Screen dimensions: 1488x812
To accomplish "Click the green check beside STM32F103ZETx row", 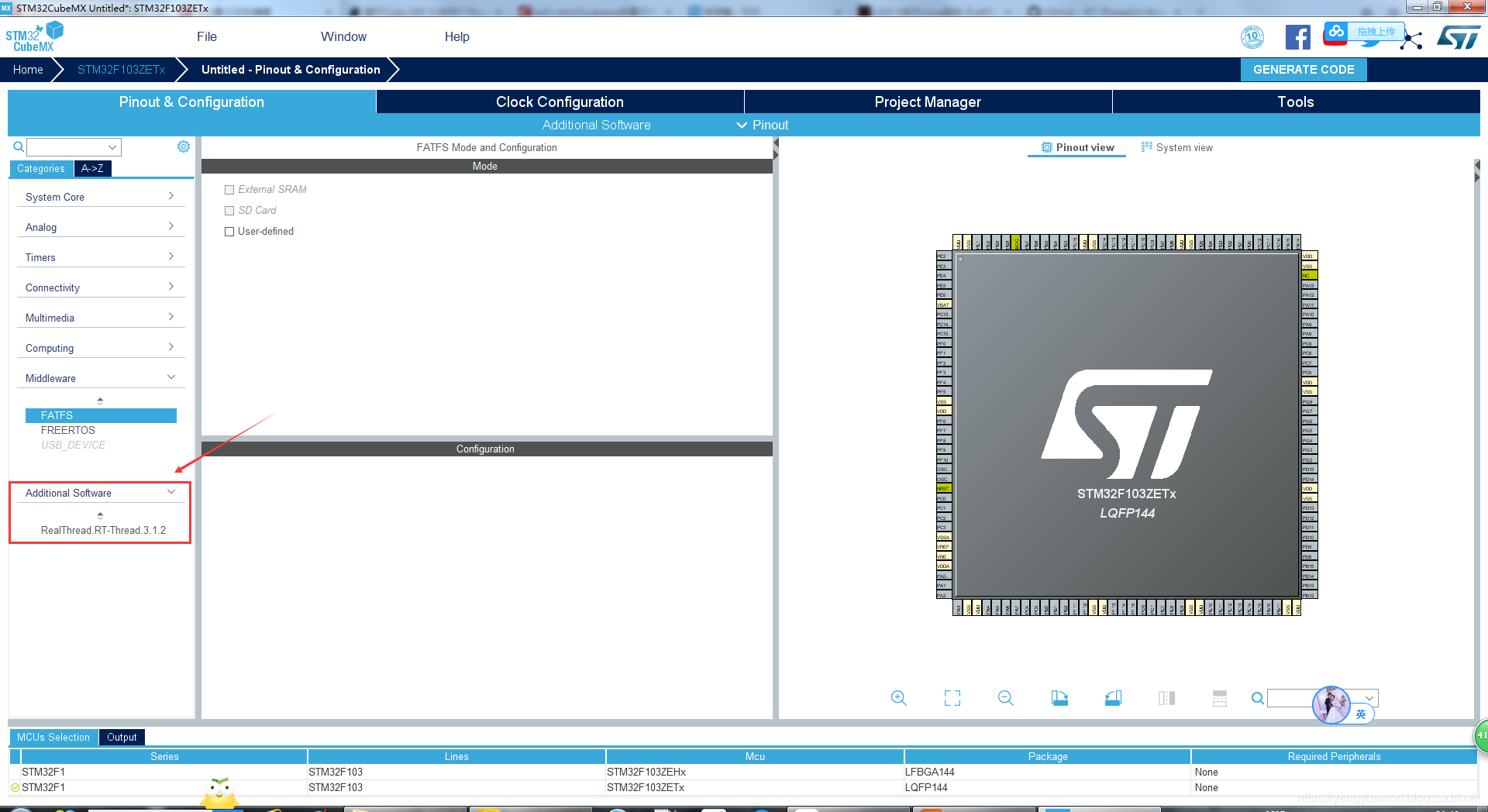I will point(15,787).
